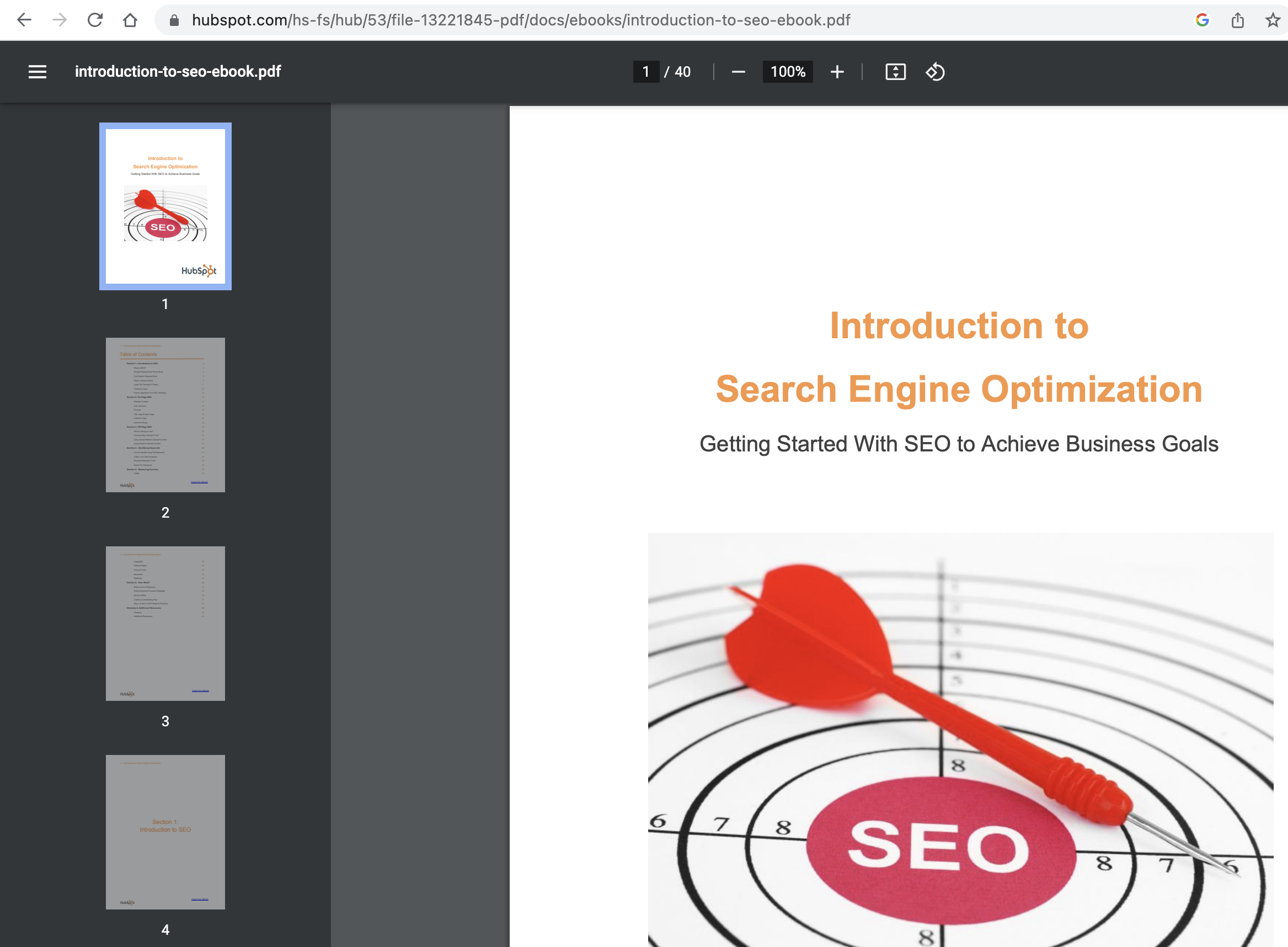Image resolution: width=1288 pixels, height=947 pixels.
Task: Reload the current page
Action: 95,20
